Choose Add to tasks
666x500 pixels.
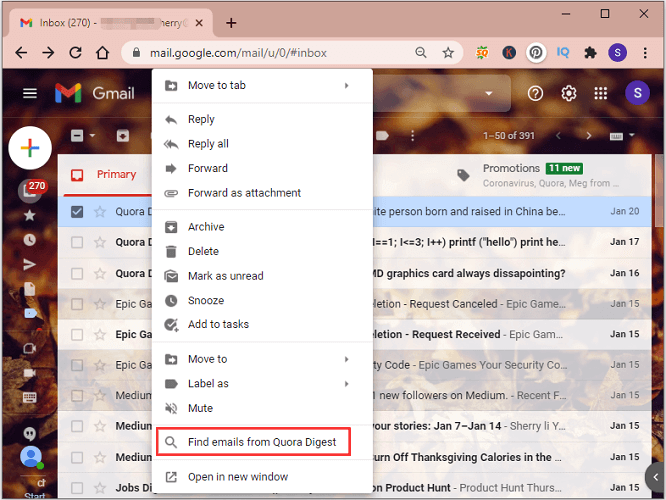tap(262, 325)
